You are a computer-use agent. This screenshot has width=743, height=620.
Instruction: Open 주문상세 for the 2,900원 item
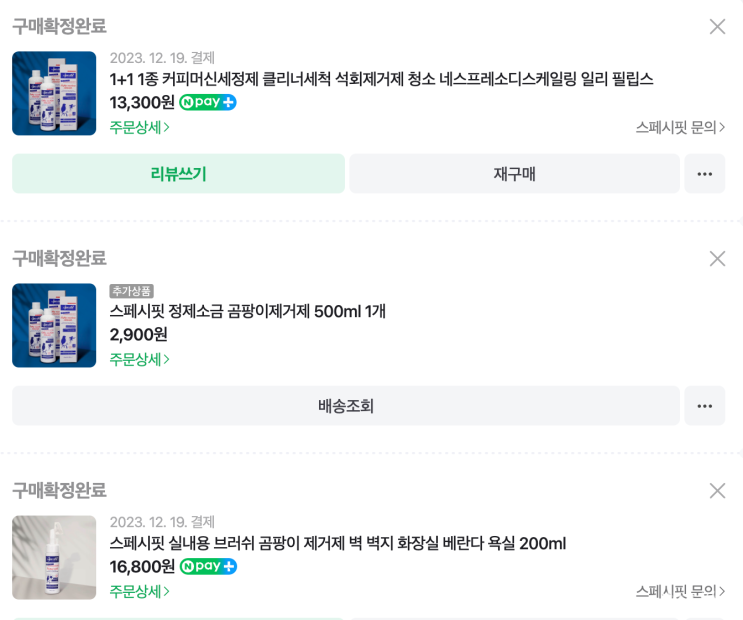(140, 359)
